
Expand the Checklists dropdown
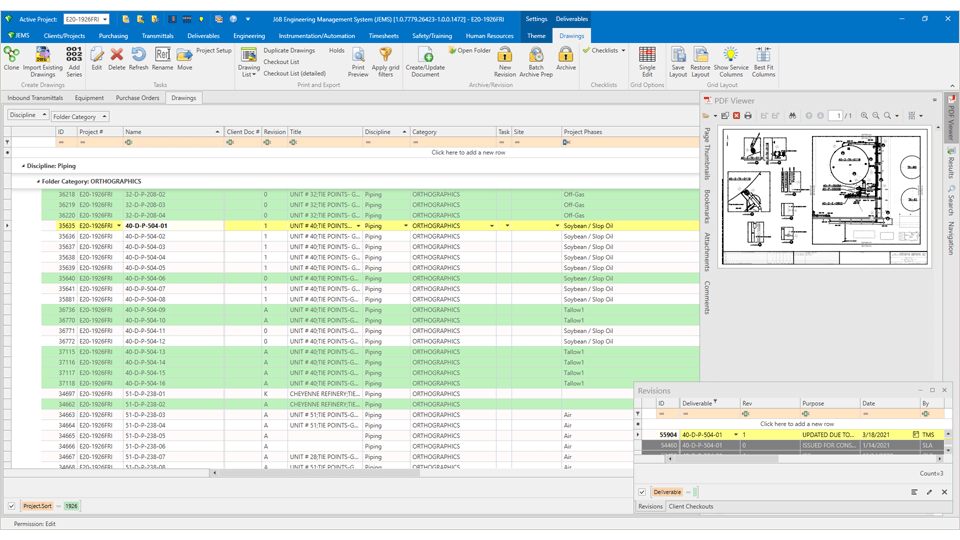coord(623,50)
